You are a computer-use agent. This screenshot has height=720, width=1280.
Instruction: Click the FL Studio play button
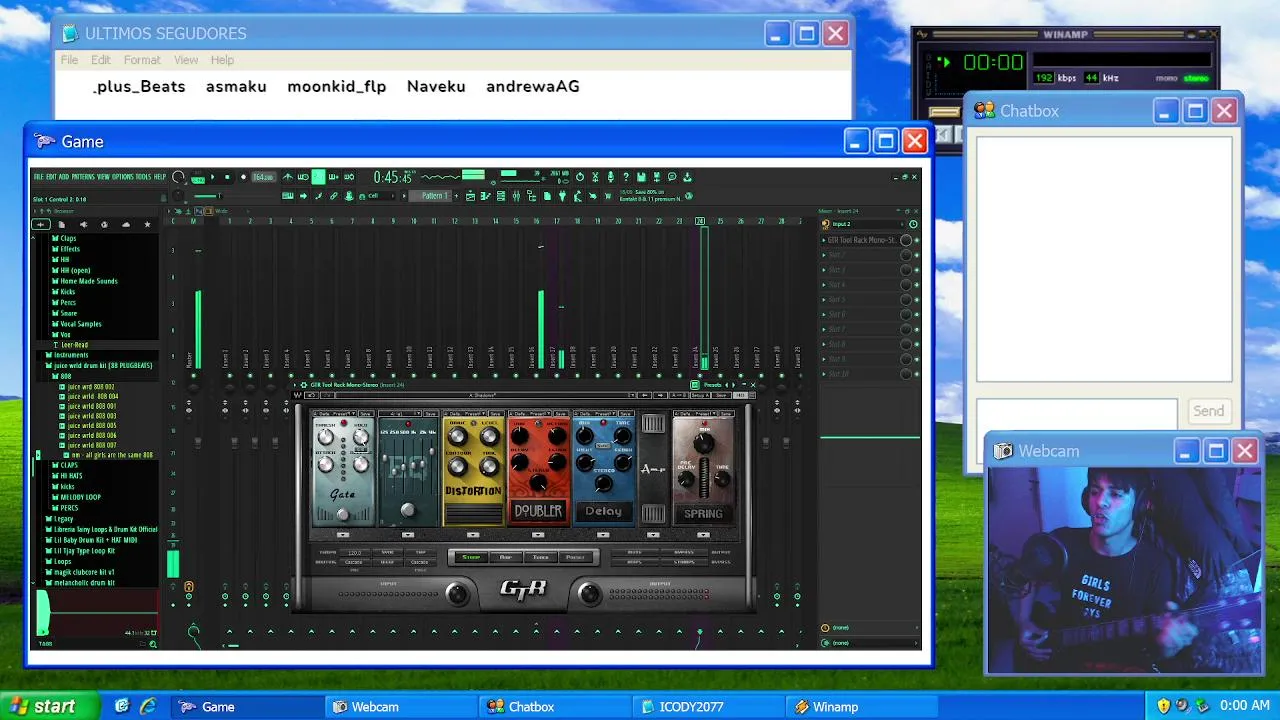213,177
